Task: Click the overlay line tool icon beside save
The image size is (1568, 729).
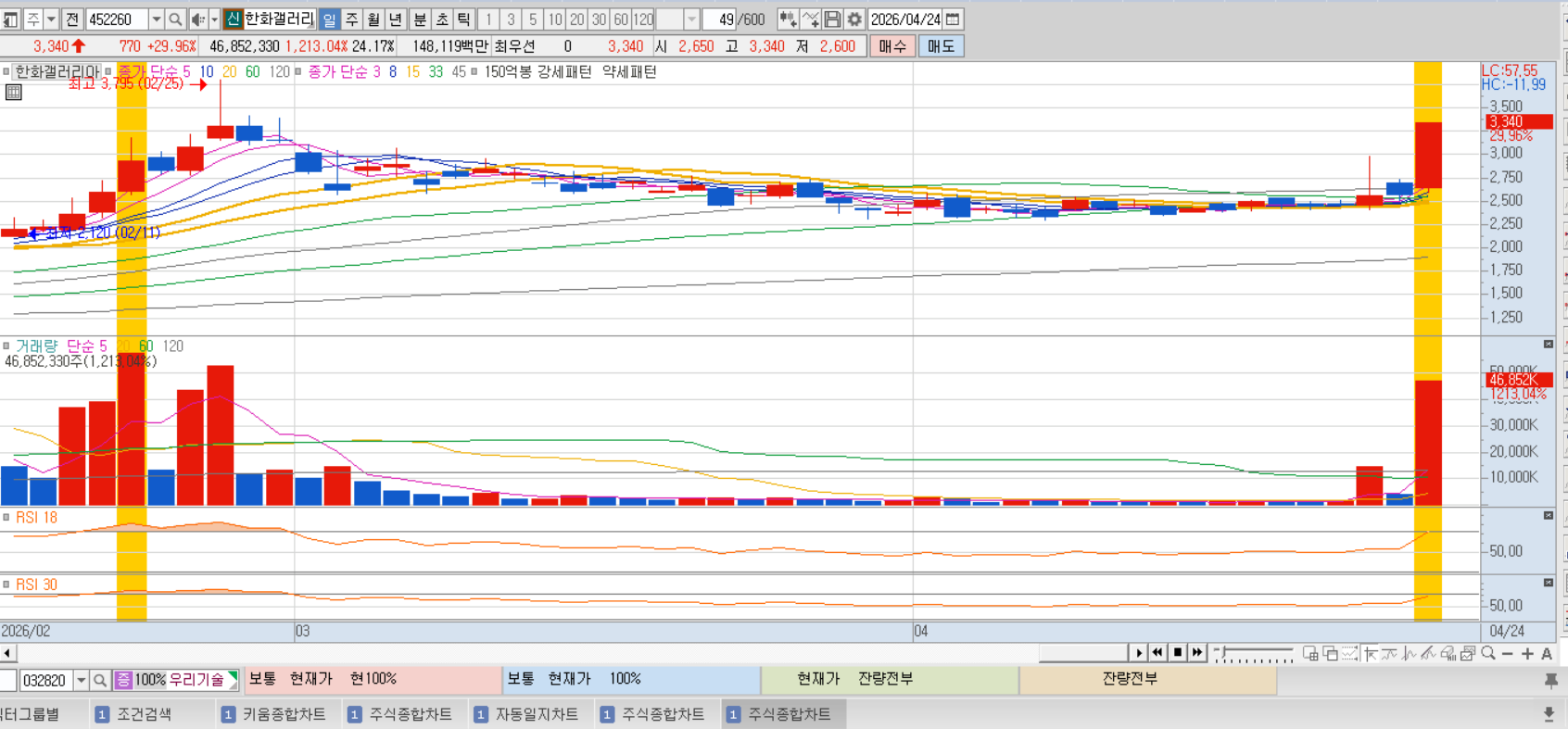Action: click(x=811, y=19)
